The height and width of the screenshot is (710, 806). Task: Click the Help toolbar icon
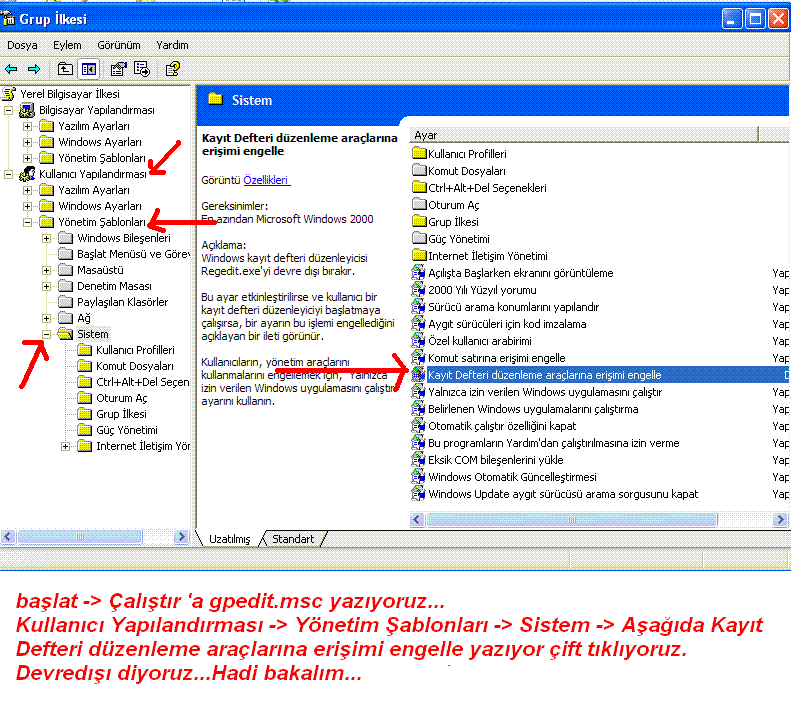(x=173, y=69)
